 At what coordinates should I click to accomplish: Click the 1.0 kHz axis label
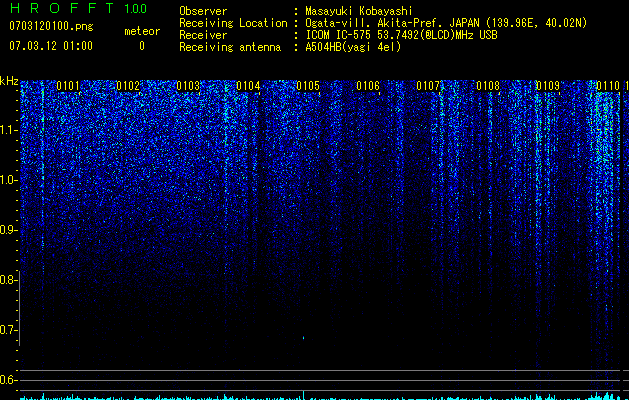point(8,180)
